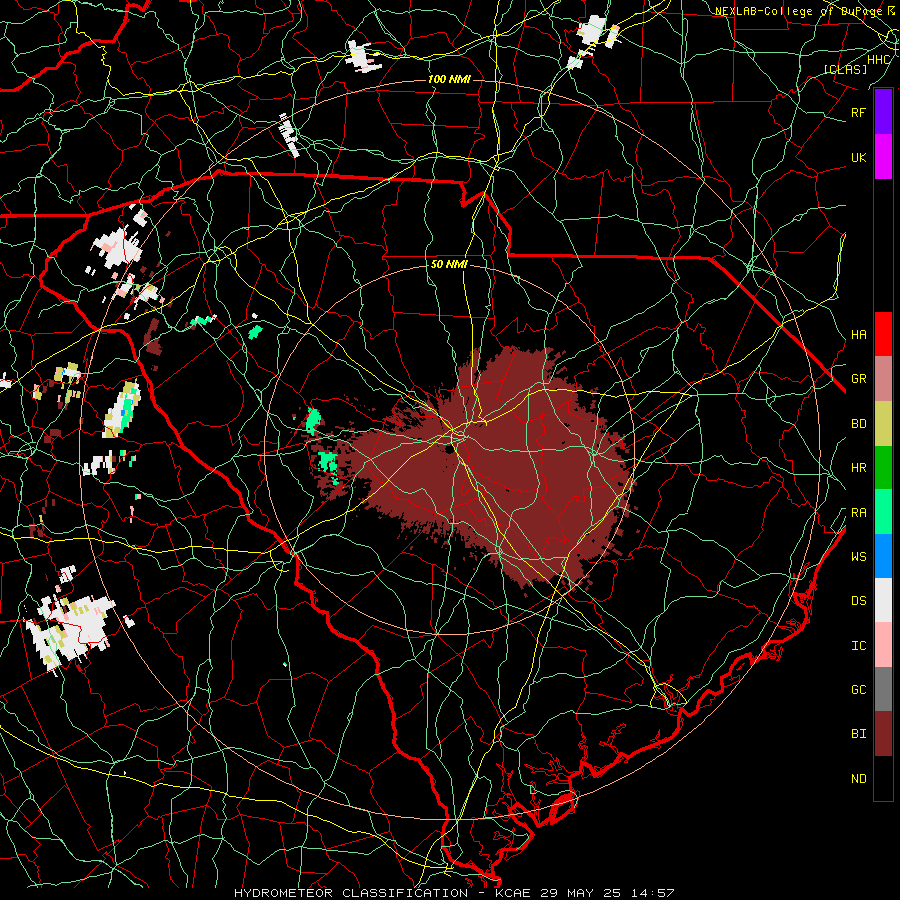The height and width of the screenshot is (900, 900).
Task: Click the ND black legend swatch
Action: point(883,778)
